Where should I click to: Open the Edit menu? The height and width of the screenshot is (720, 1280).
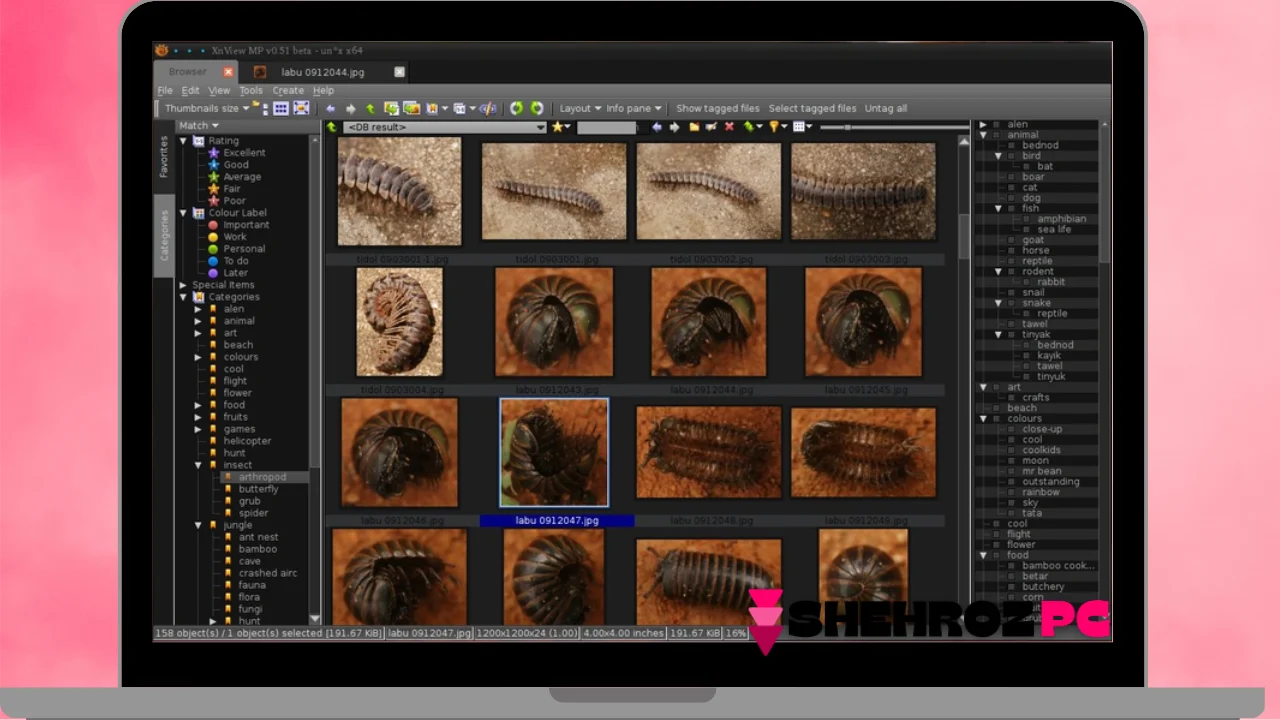coord(190,90)
